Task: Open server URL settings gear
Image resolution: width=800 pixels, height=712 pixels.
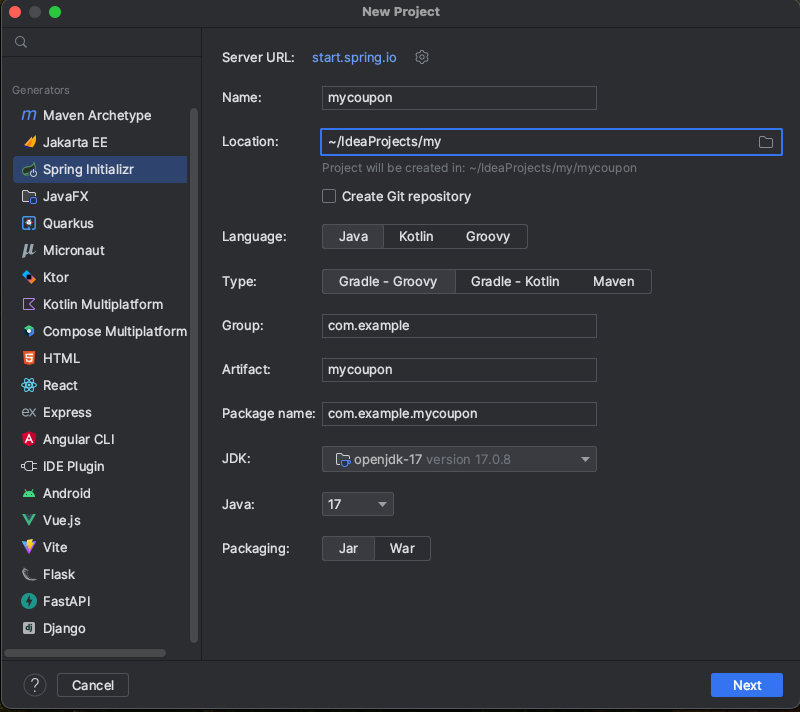Action: coord(421,57)
